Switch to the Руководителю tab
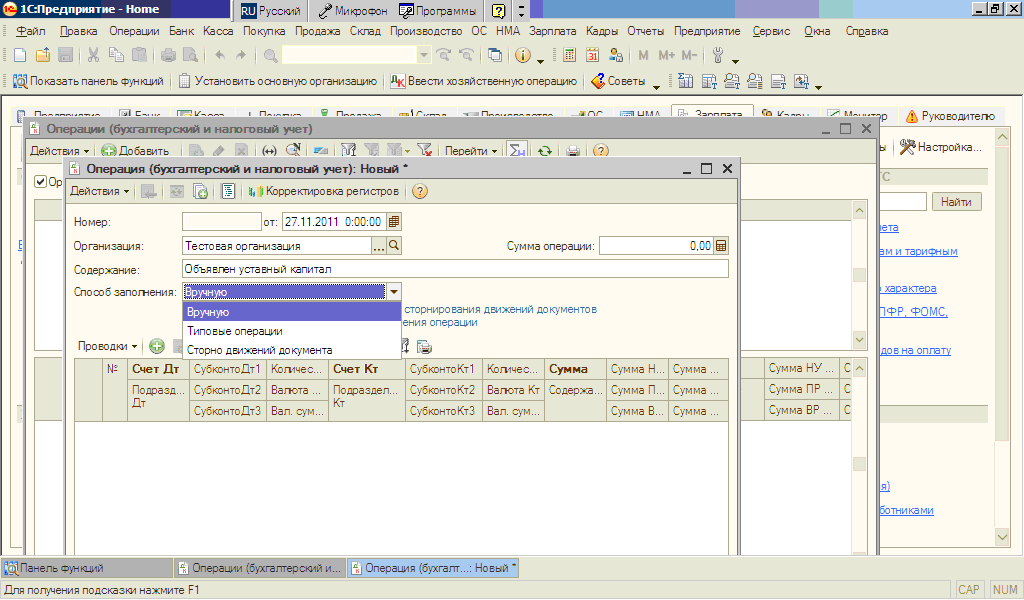This screenshot has width=1024, height=600. [950, 116]
